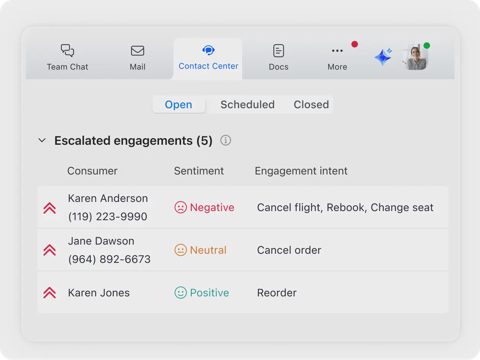Open the More menu with three dots
Viewport: 480px width, 360px height.
click(x=337, y=58)
